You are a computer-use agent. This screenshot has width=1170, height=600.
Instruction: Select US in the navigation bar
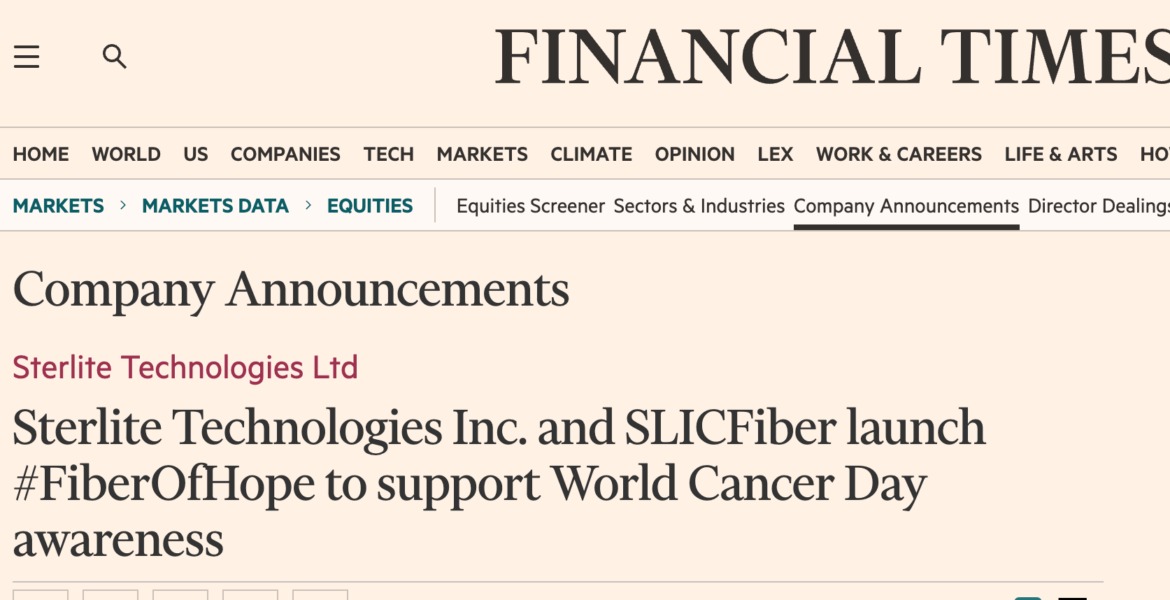click(196, 154)
